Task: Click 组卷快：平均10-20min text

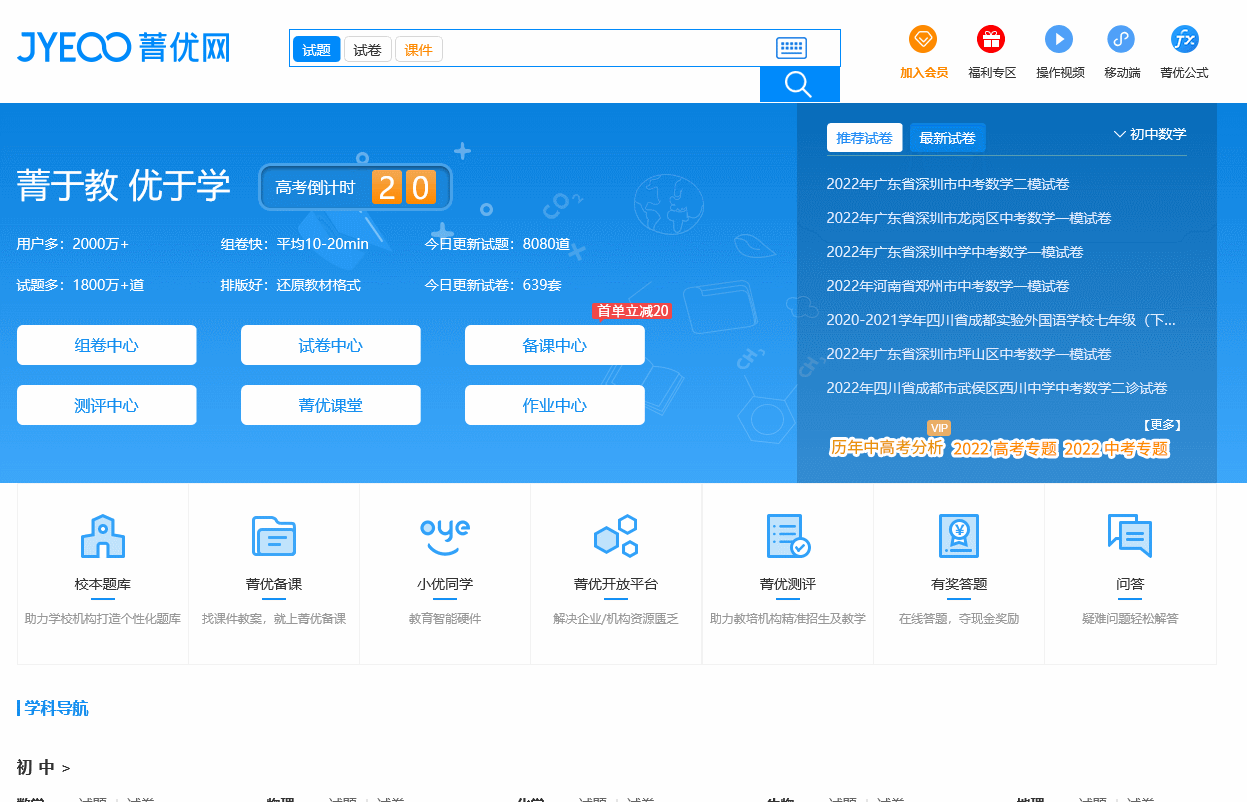Action: click(295, 244)
